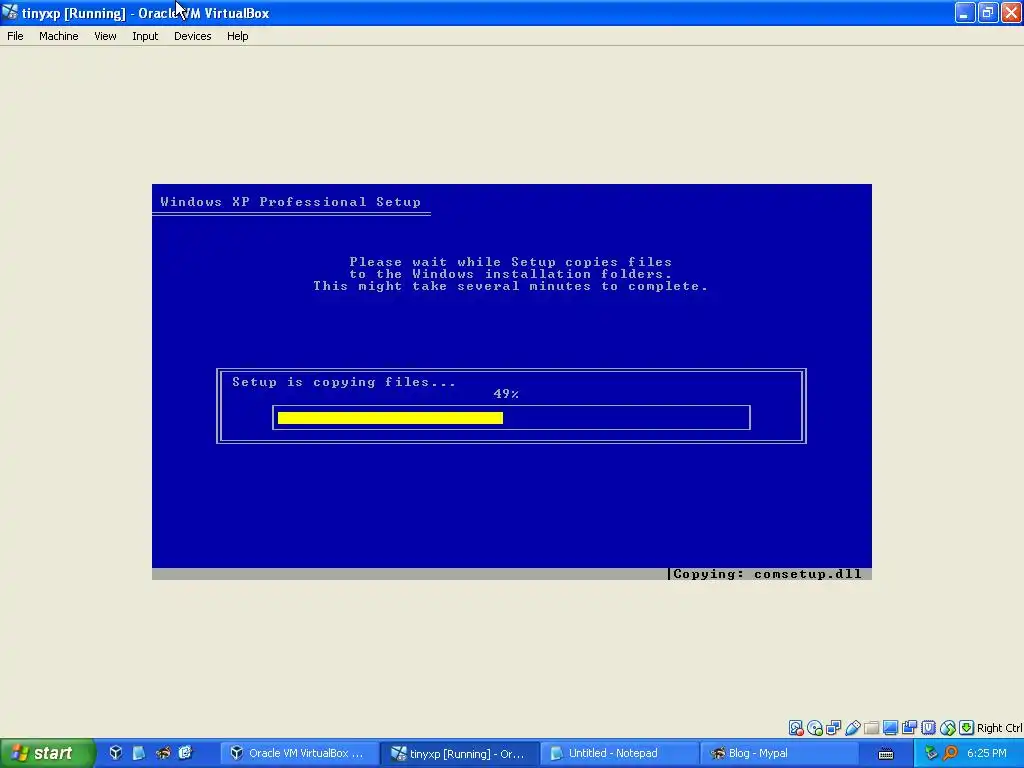Close the tinyxp VirtualBox window

click(x=1011, y=12)
